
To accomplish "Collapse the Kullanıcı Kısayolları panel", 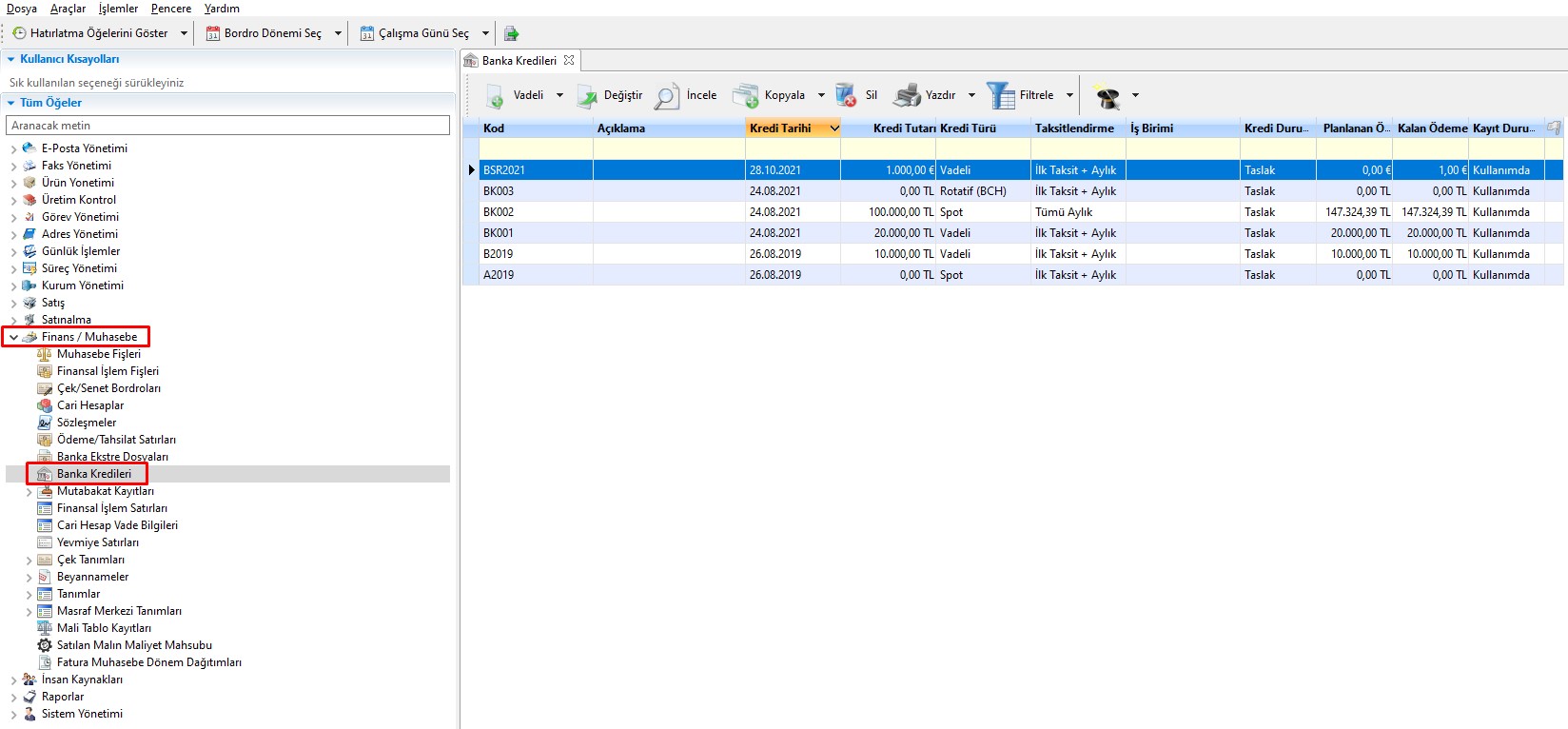I will tap(11, 59).
